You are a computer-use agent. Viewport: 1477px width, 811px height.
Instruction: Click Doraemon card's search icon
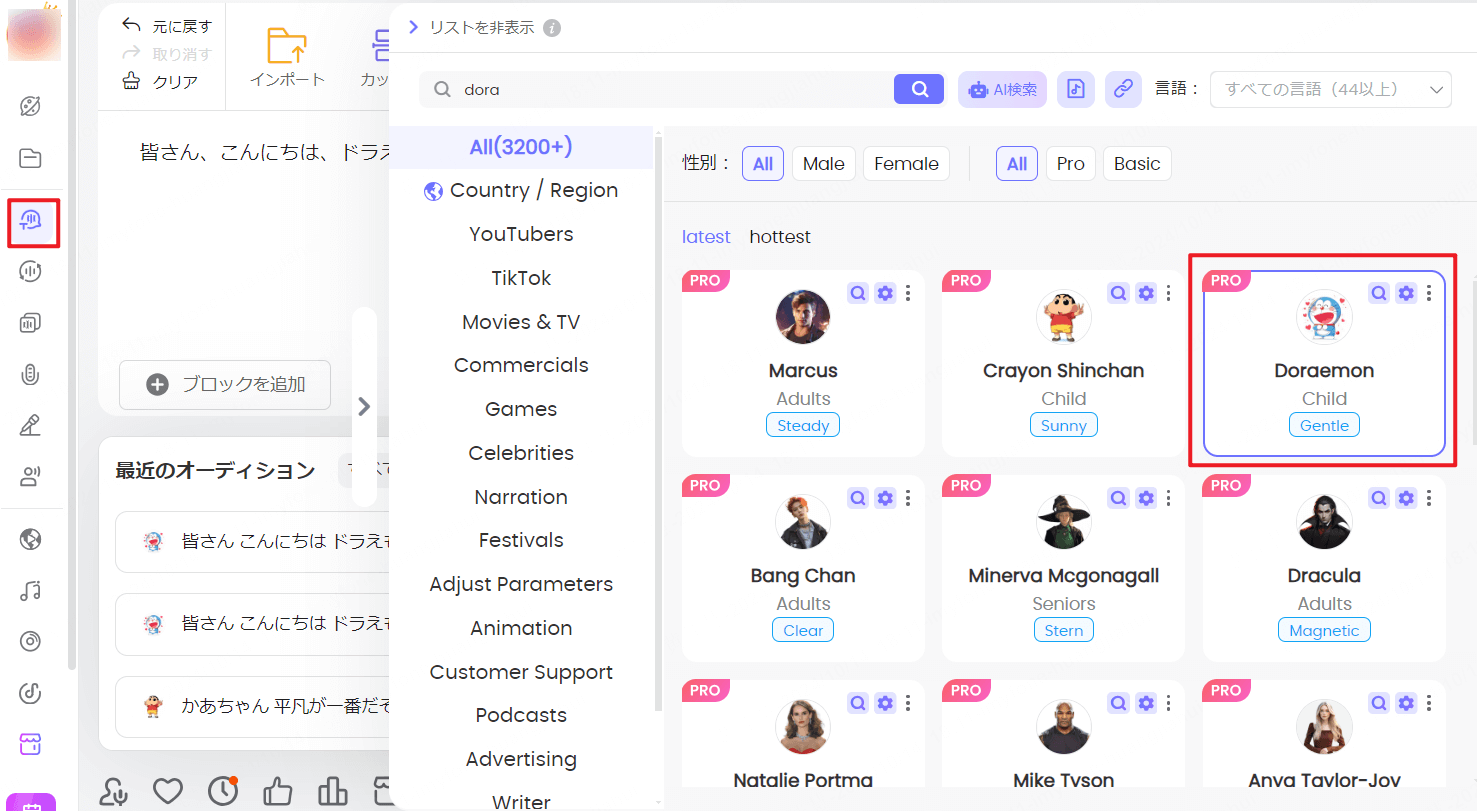coord(1379,293)
